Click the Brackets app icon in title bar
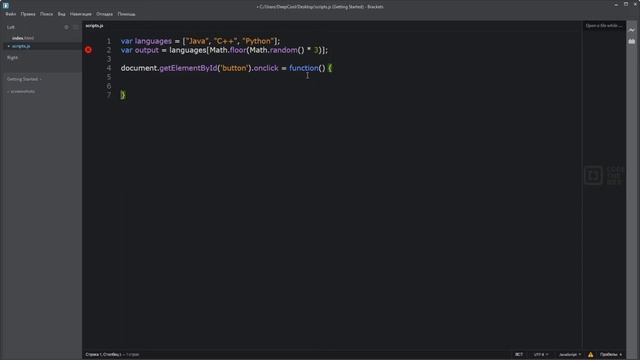640x360 pixels. pos(6,5)
